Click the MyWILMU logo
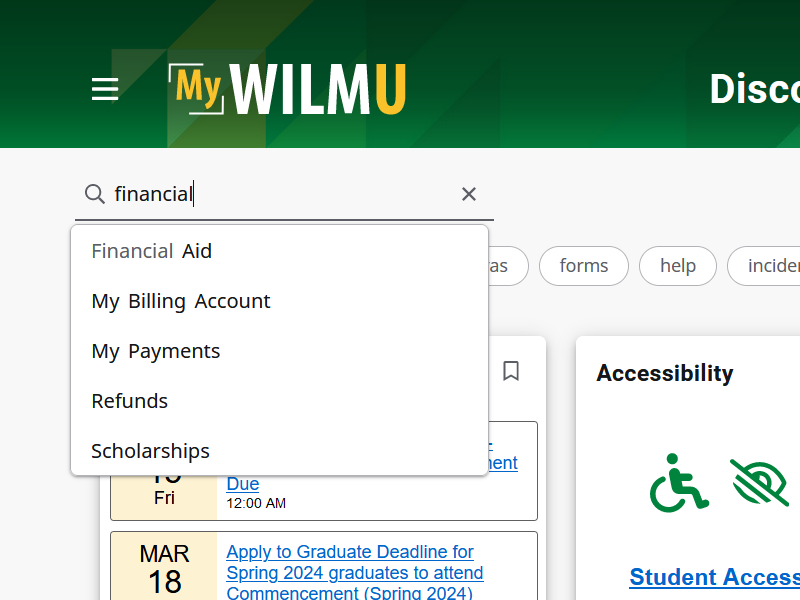Screen dimensions: 800x600 287,89
